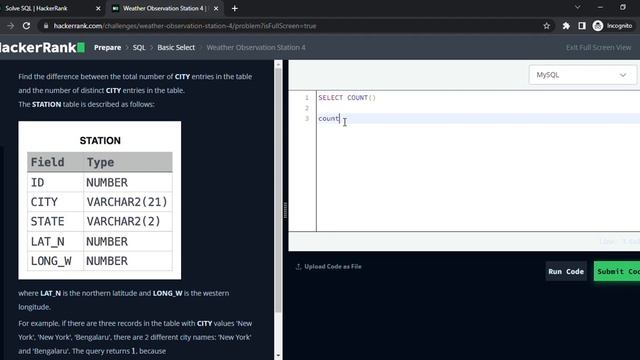Go forward in browser history
Image resolution: width=640 pixels, height=360 pixels.
click(x=11, y=26)
